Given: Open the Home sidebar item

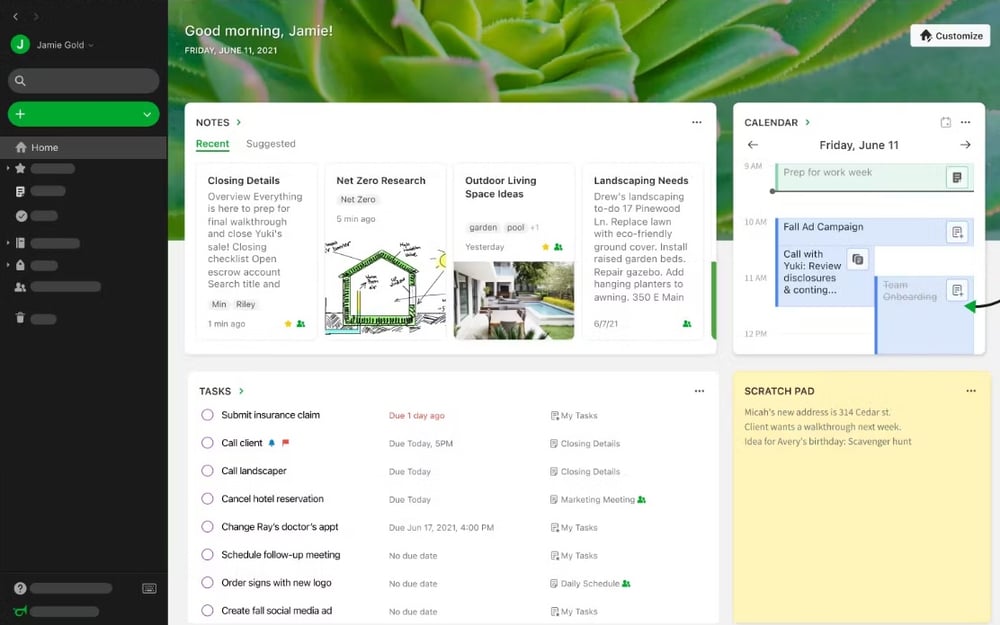Looking at the screenshot, I should coord(83,147).
